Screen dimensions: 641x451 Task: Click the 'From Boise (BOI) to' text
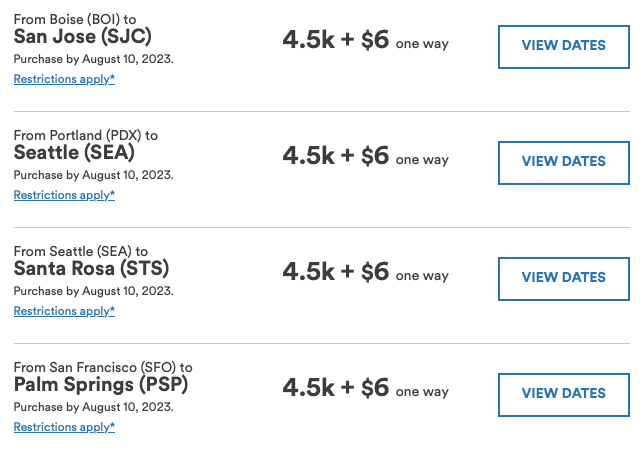pyautogui.click(x=74, y=19)
